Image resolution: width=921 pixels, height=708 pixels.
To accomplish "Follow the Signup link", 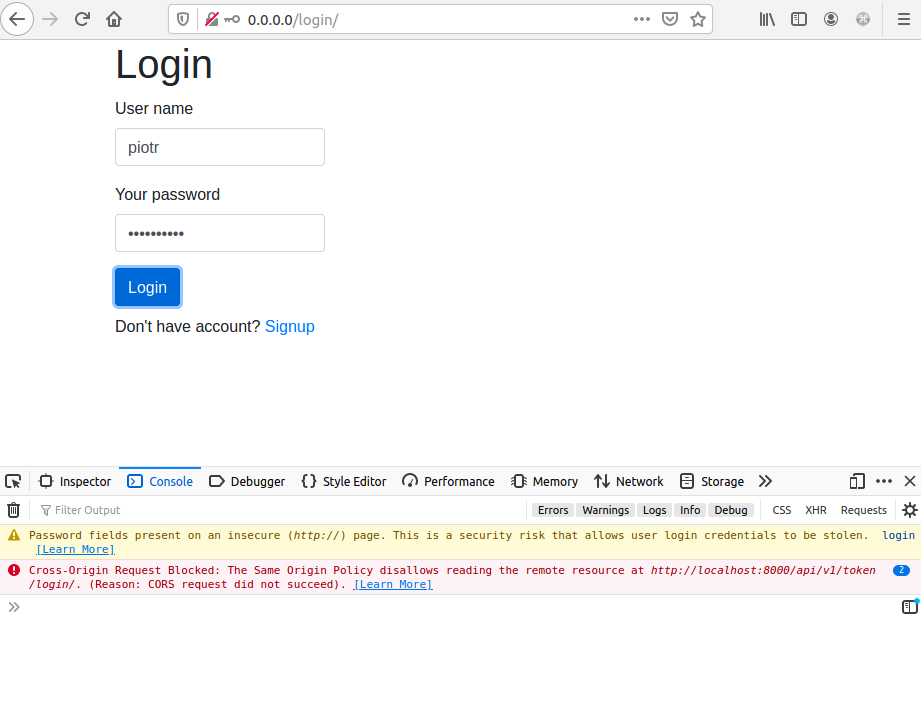I will click(289, 326).
